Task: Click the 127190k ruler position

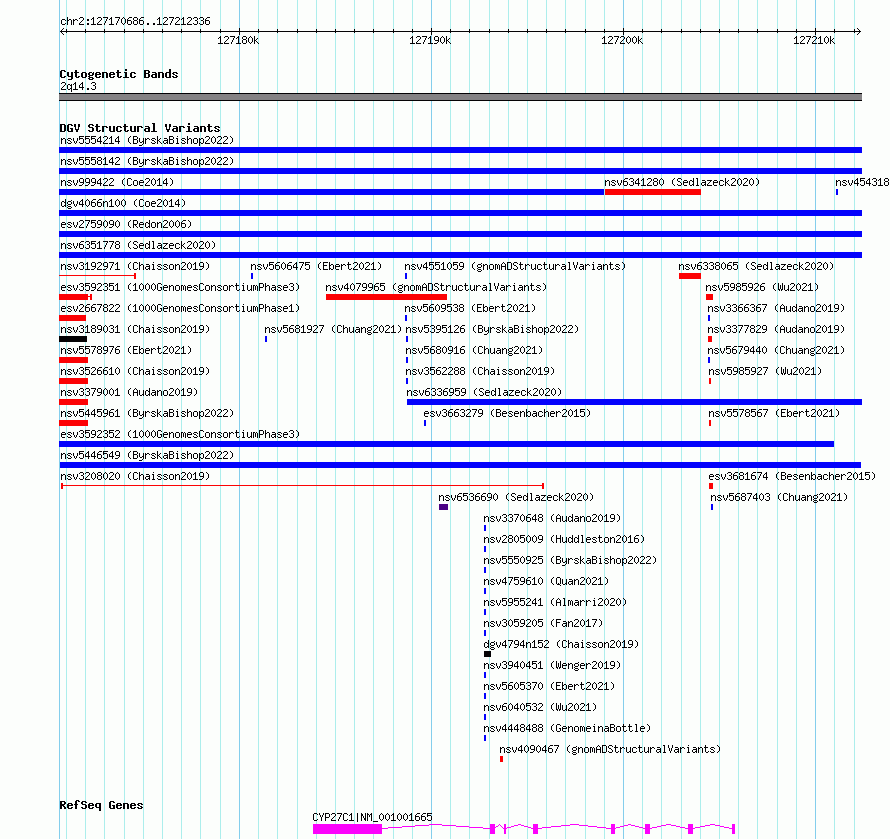Action: coord(430,40)
